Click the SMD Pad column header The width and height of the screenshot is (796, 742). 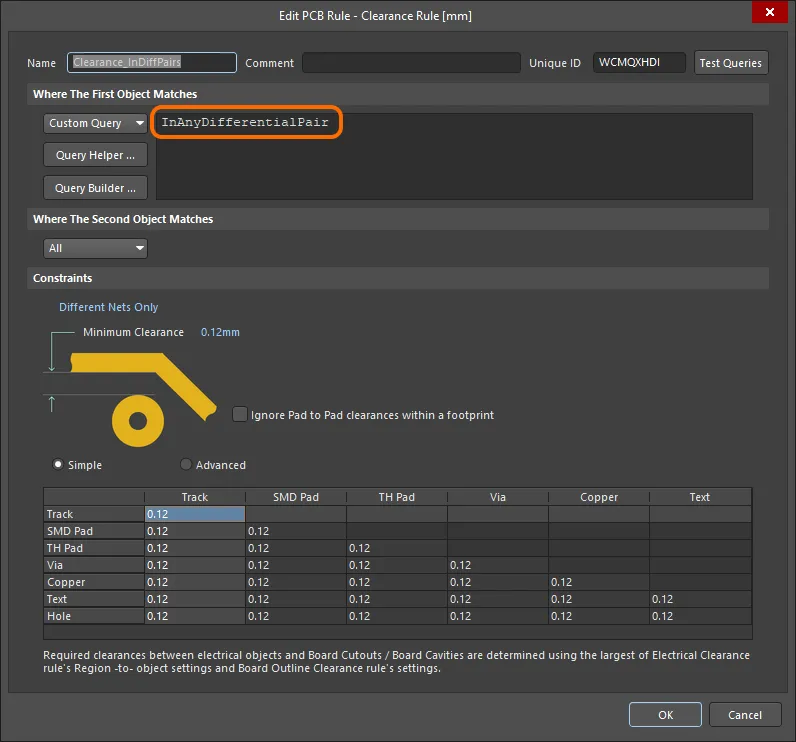pos(296,497)
